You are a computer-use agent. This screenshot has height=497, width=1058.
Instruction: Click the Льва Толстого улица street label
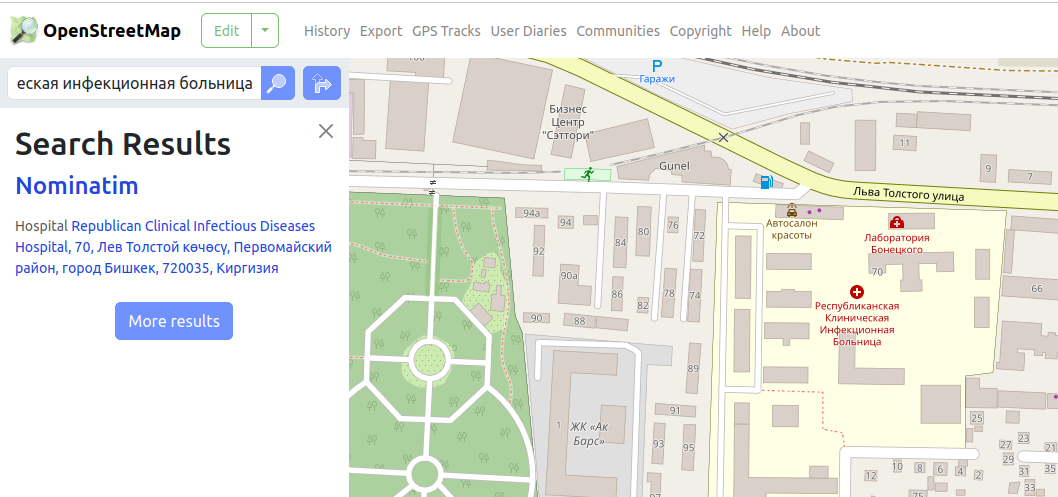(908, 194)
